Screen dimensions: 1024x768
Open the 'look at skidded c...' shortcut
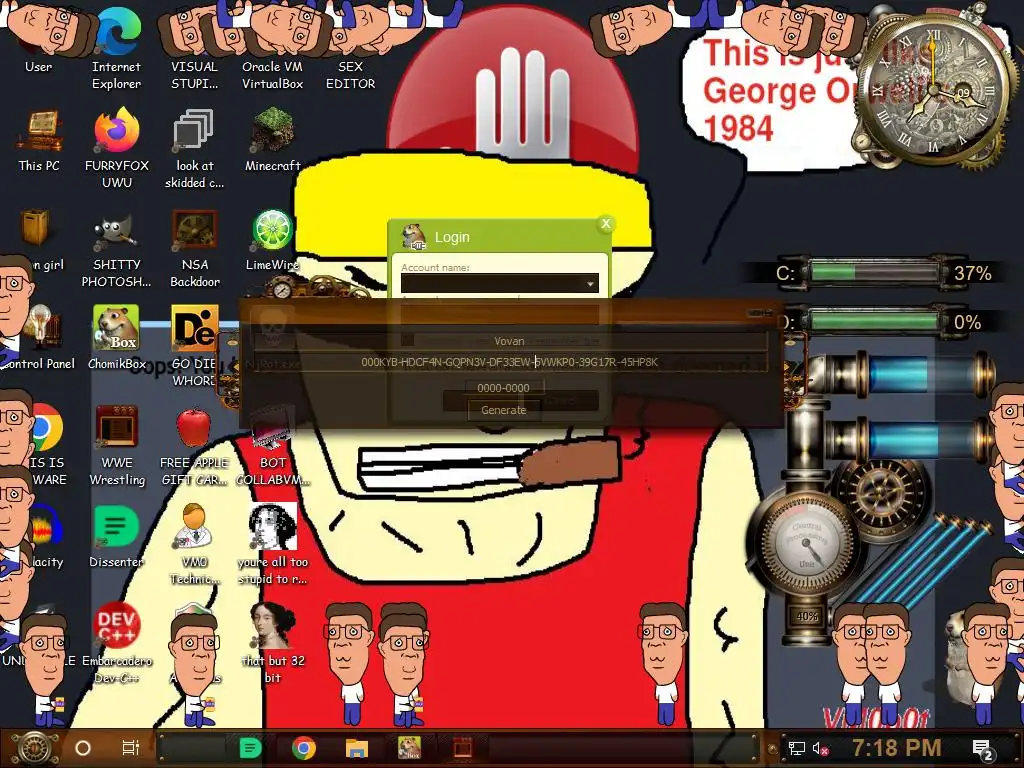click(x=194, y=148)
